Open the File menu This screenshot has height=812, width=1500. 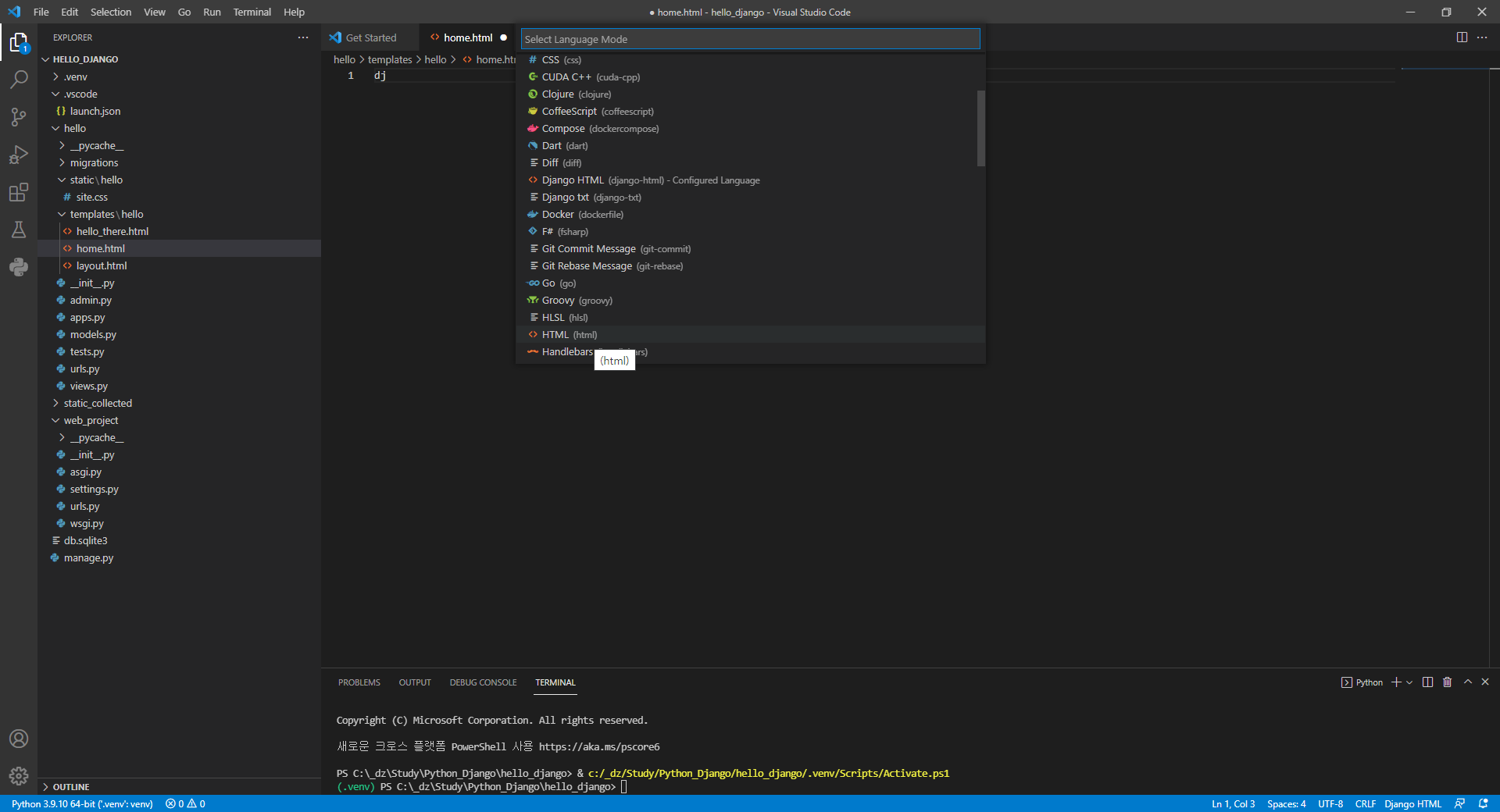41,12
